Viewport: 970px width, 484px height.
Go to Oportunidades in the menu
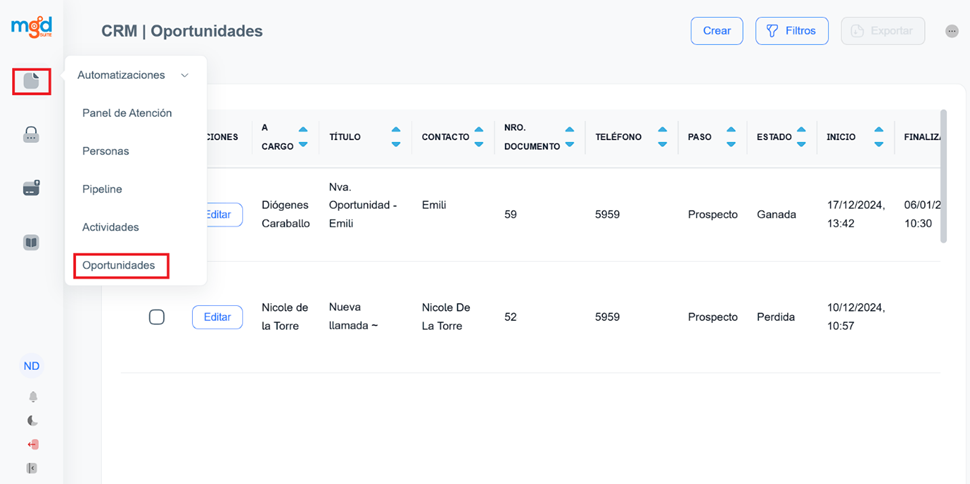click(x=119, y=265)
